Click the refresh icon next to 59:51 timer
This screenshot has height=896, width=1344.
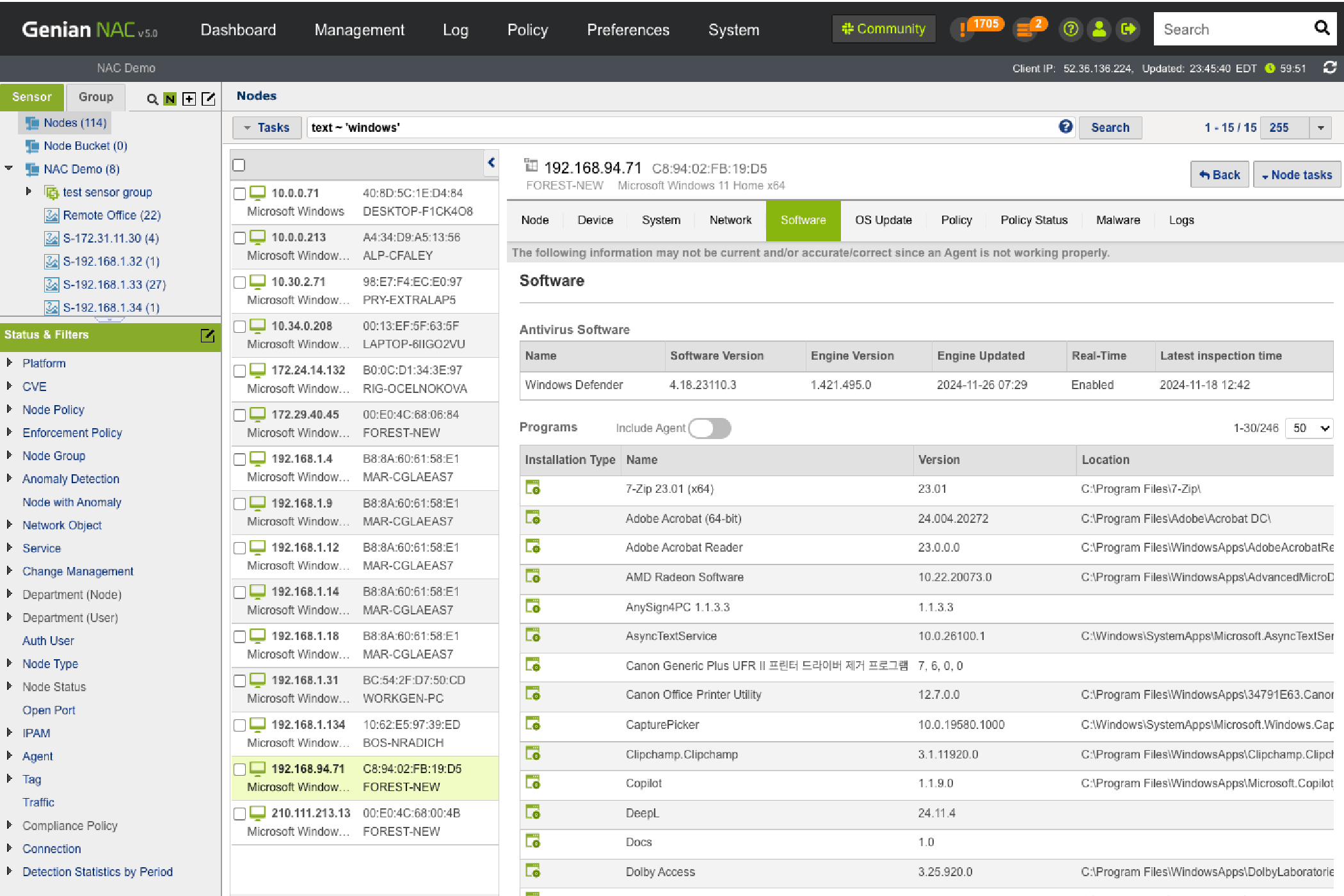(1329, 68)
